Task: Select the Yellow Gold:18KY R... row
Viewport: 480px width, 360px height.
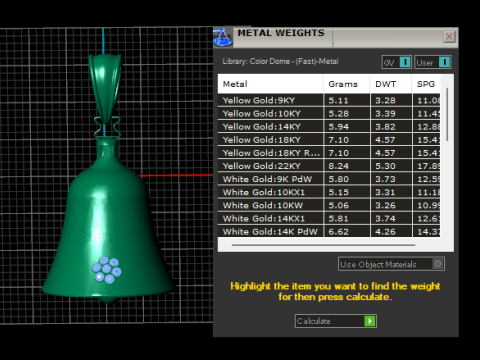Action: [x=329, y=153]
